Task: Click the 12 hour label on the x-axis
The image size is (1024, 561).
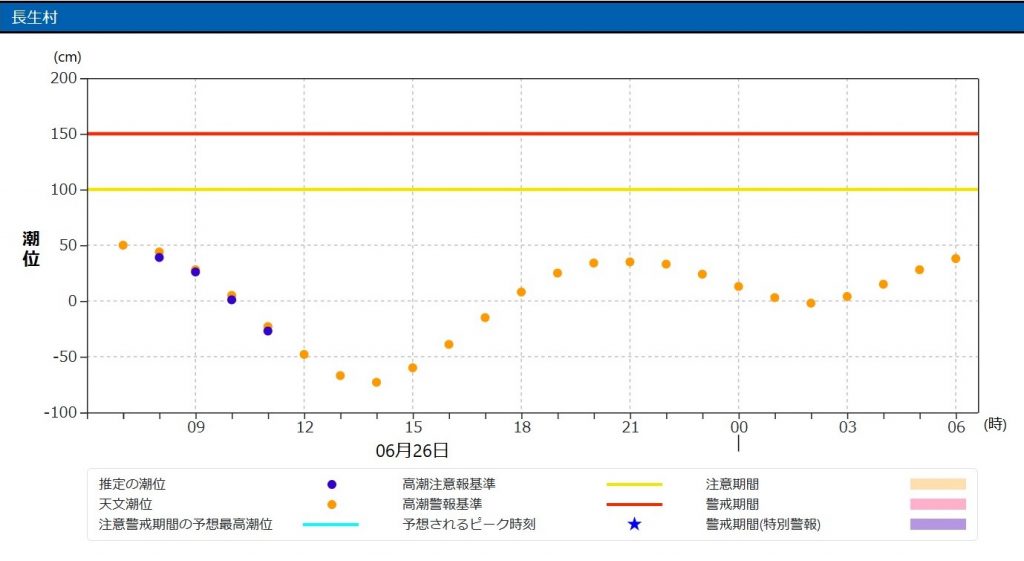Action: [304, 427]
